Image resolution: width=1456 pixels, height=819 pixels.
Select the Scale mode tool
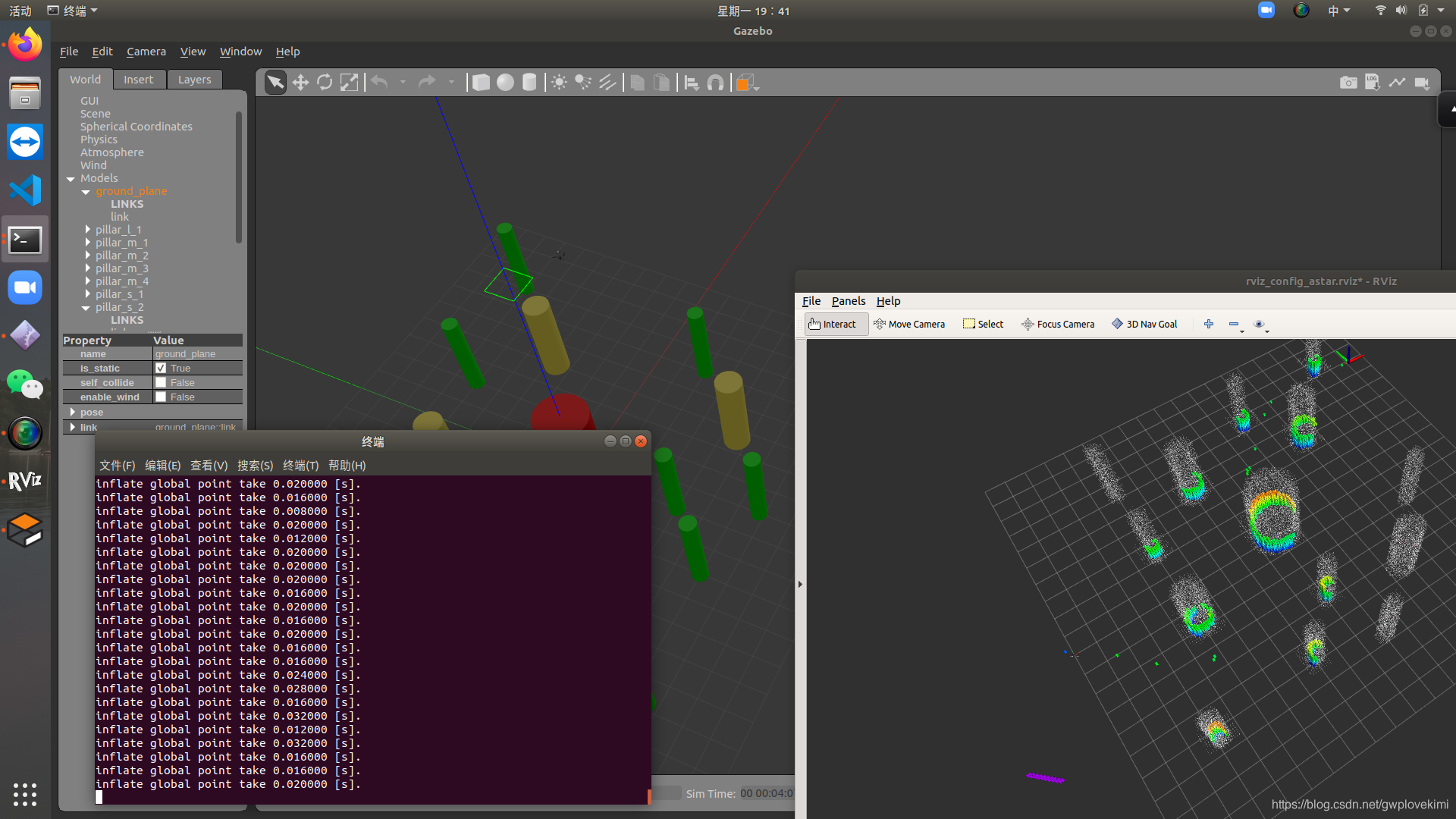(349, 83)
